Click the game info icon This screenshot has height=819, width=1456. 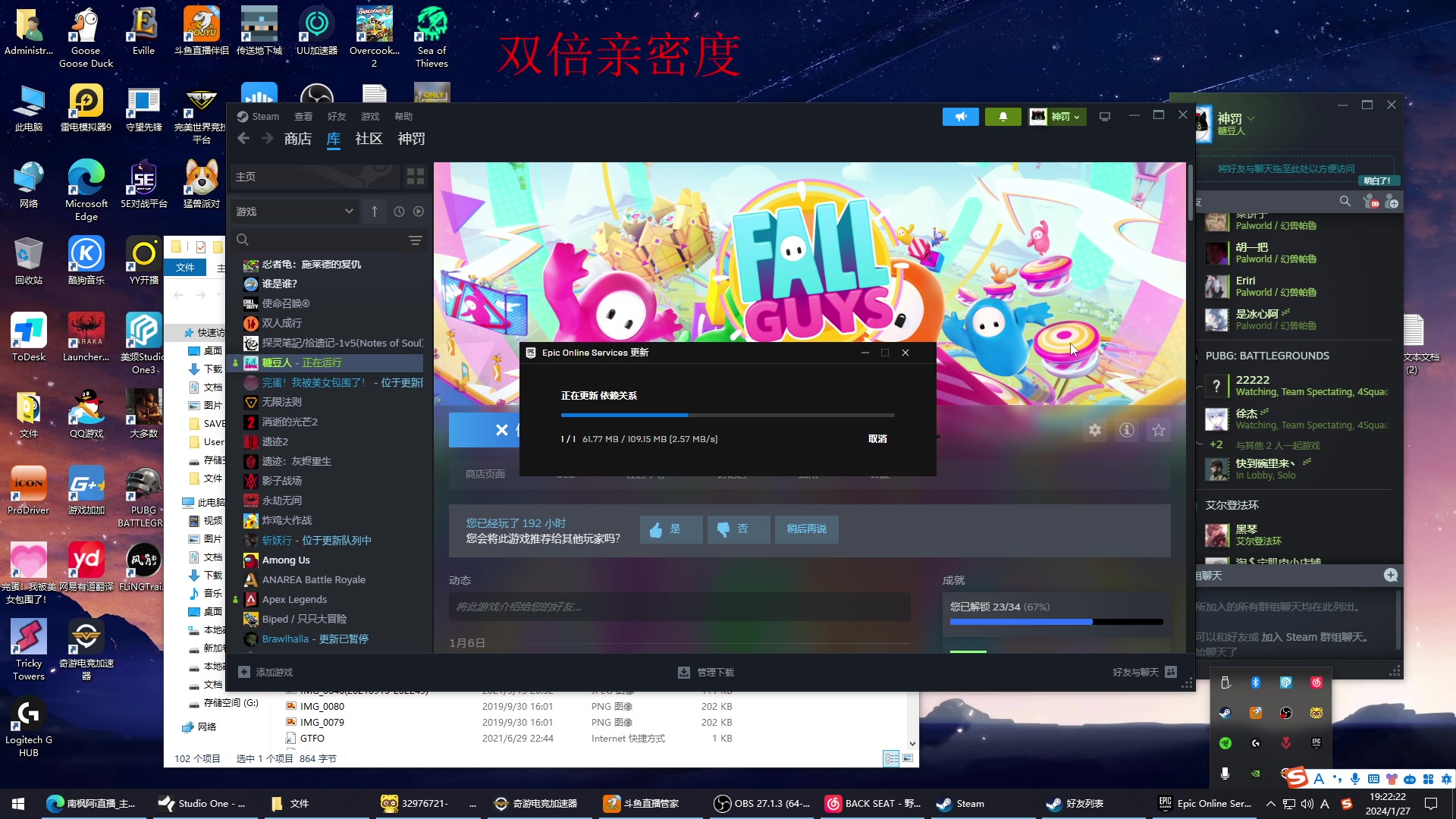[1127, 430]
